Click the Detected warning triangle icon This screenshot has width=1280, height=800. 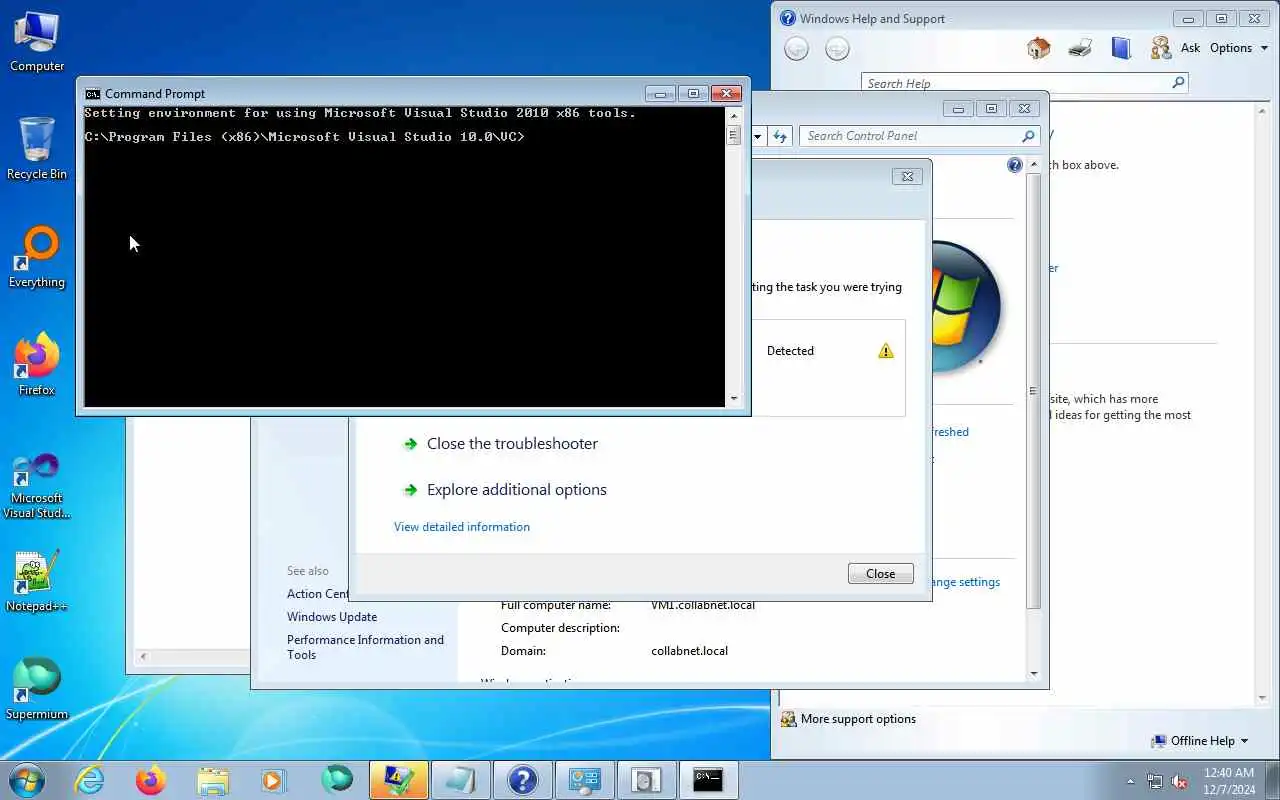pos(886,351)
